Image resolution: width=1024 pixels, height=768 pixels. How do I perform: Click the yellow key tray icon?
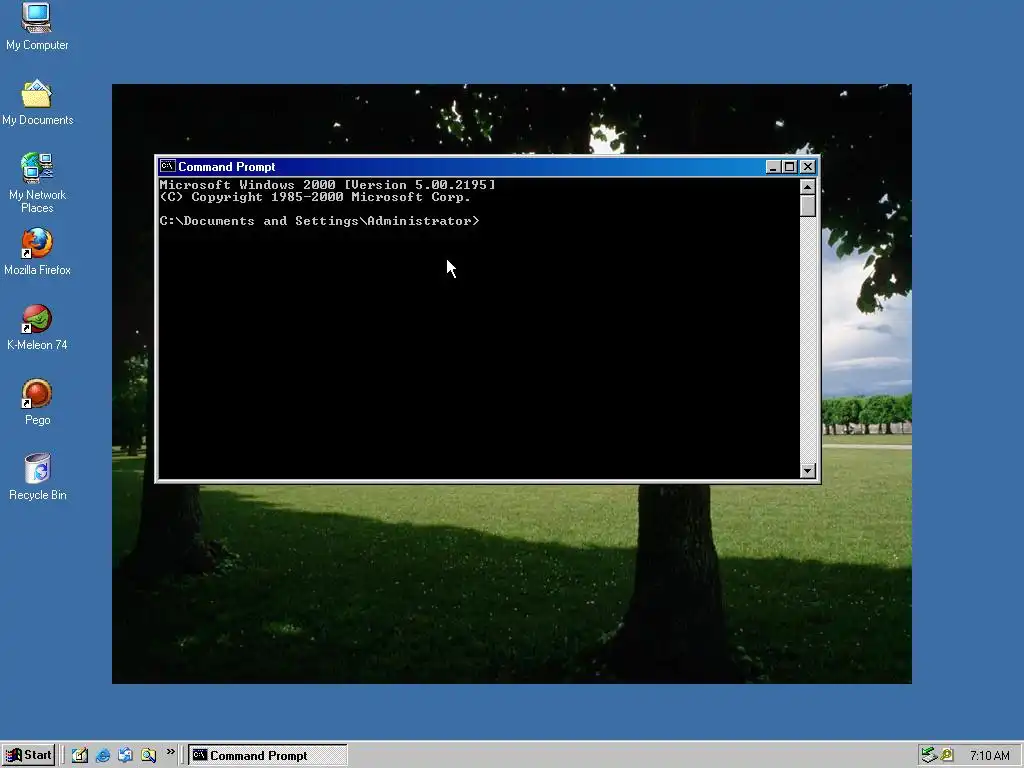point(946,756)
